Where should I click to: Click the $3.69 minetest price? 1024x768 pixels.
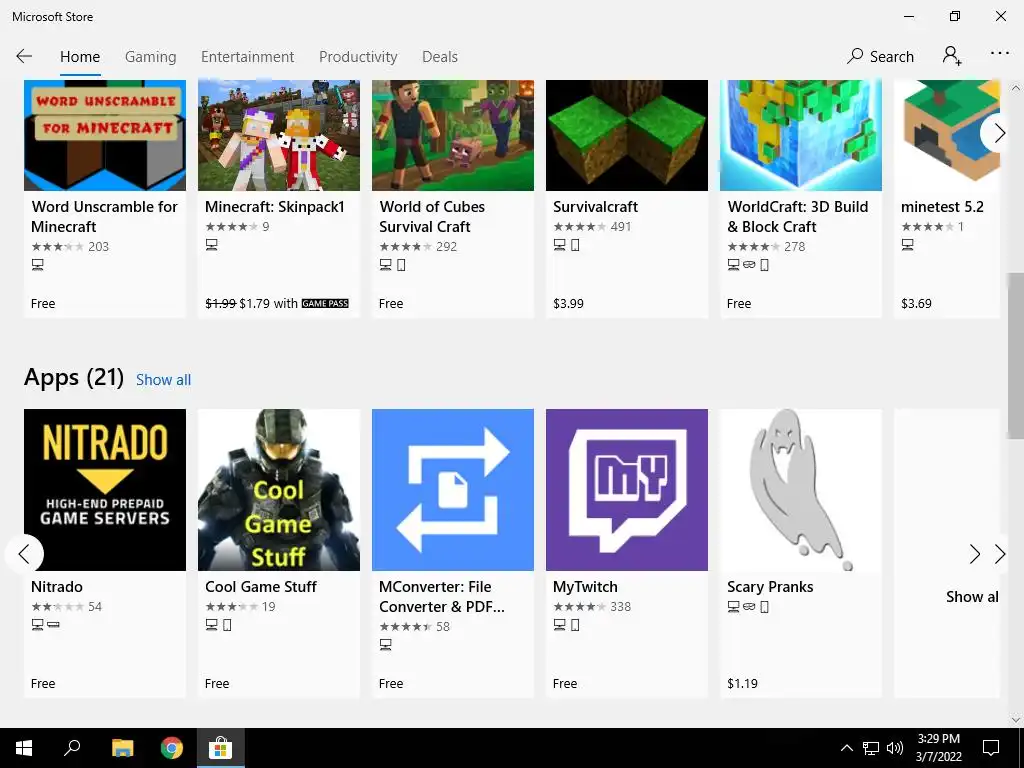pyautogui.click(x=916, y=304)
